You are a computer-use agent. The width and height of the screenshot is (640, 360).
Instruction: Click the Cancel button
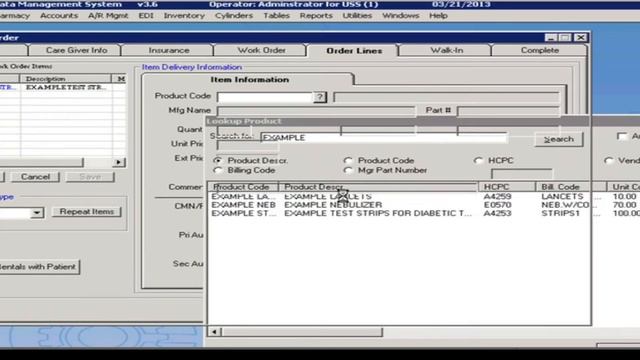coord(35,177)
